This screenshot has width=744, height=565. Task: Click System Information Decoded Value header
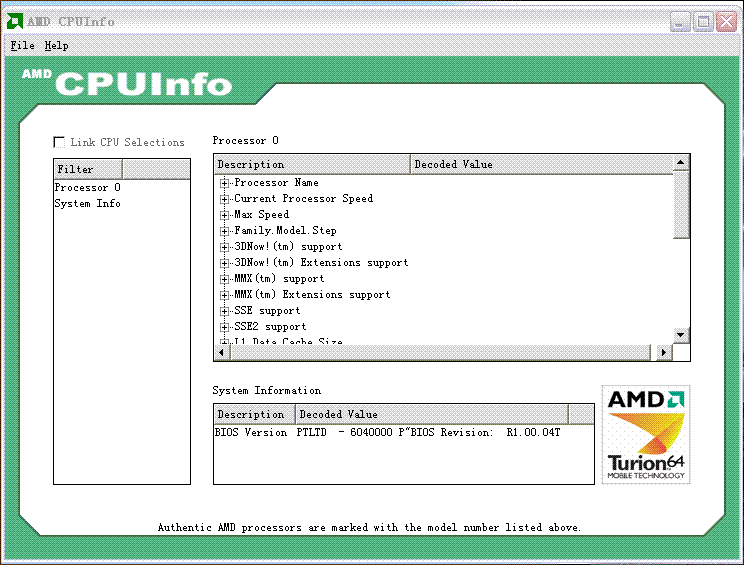click(432, 414)
